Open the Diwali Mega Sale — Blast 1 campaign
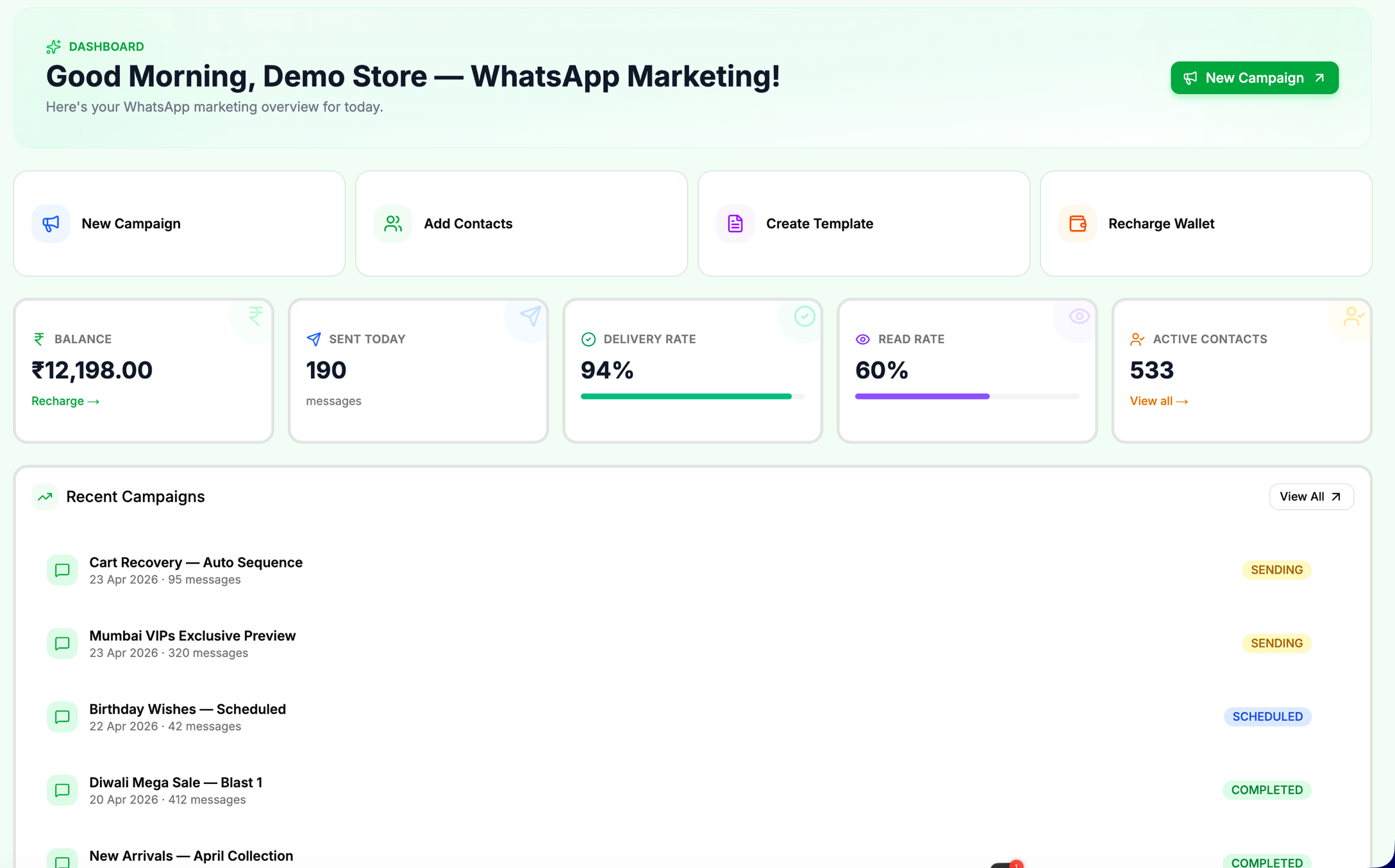 (692, 790)
